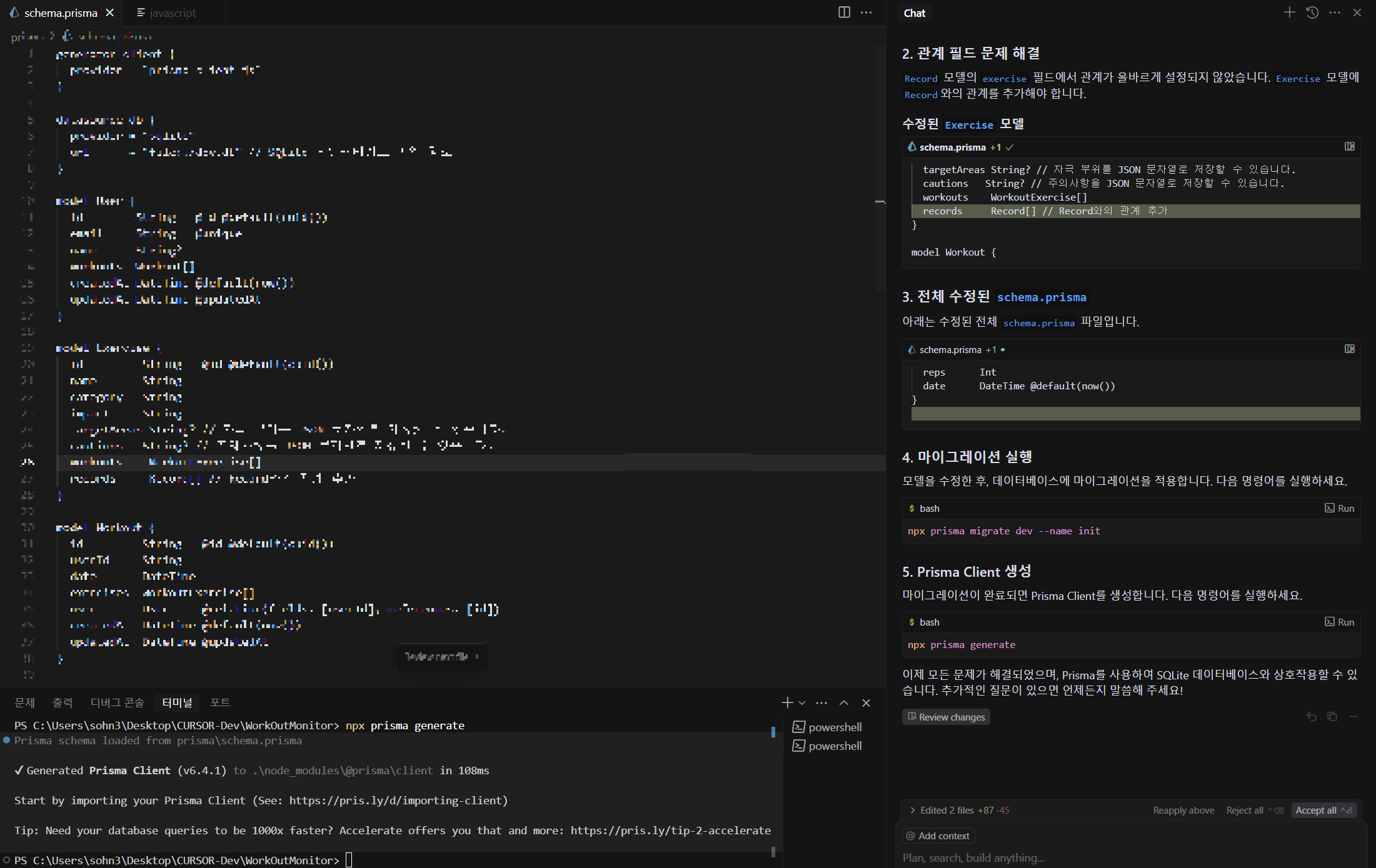Click the Add context button

938,836
